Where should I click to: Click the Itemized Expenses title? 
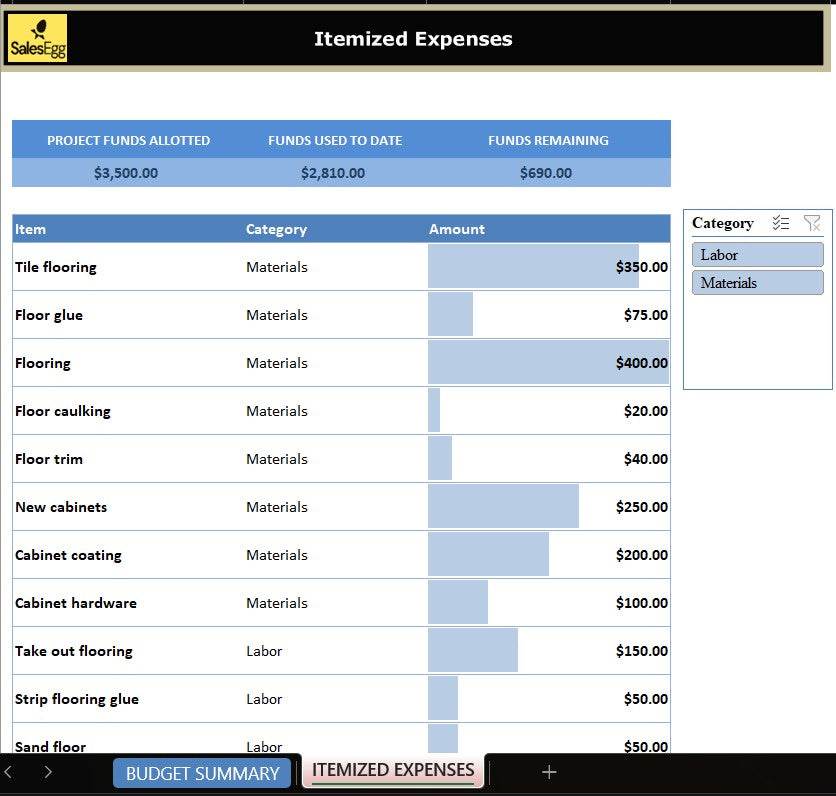[x=413, y=39]
